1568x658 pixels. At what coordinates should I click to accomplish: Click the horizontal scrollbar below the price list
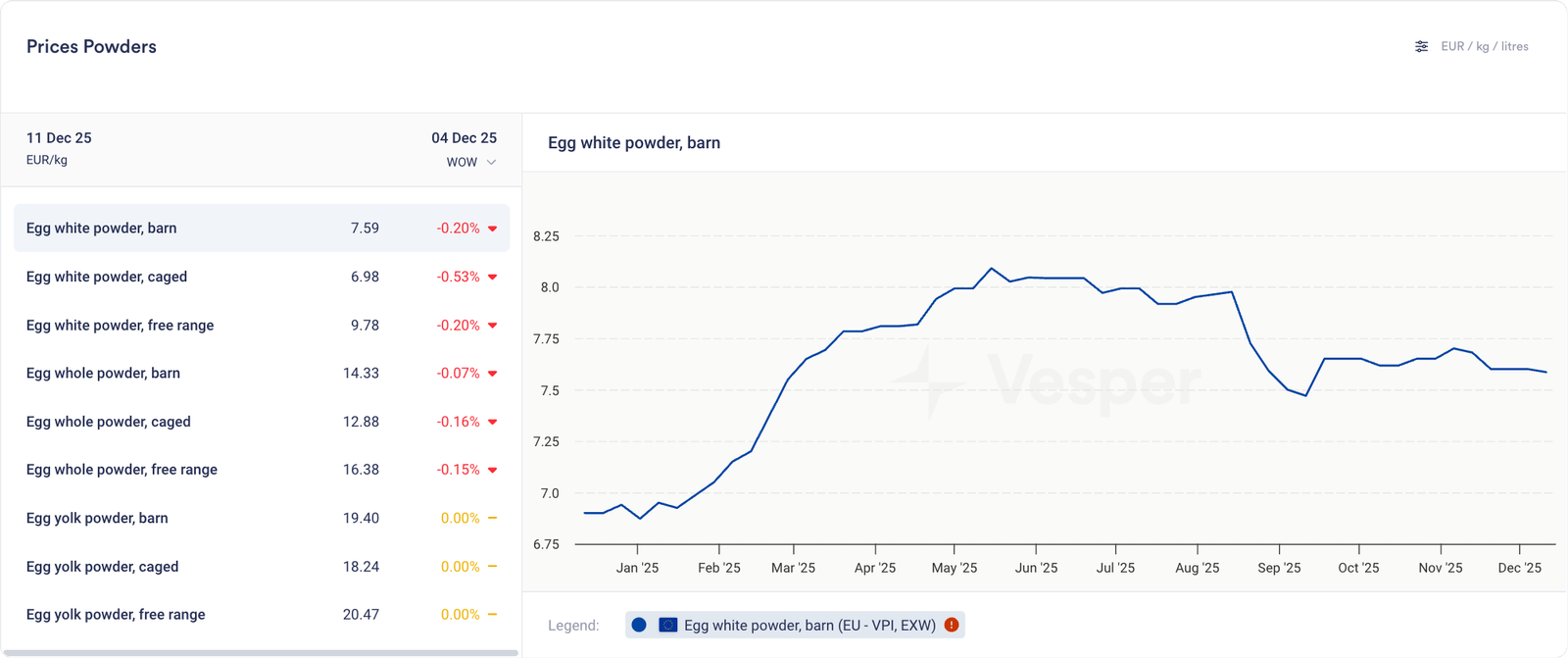265,652
